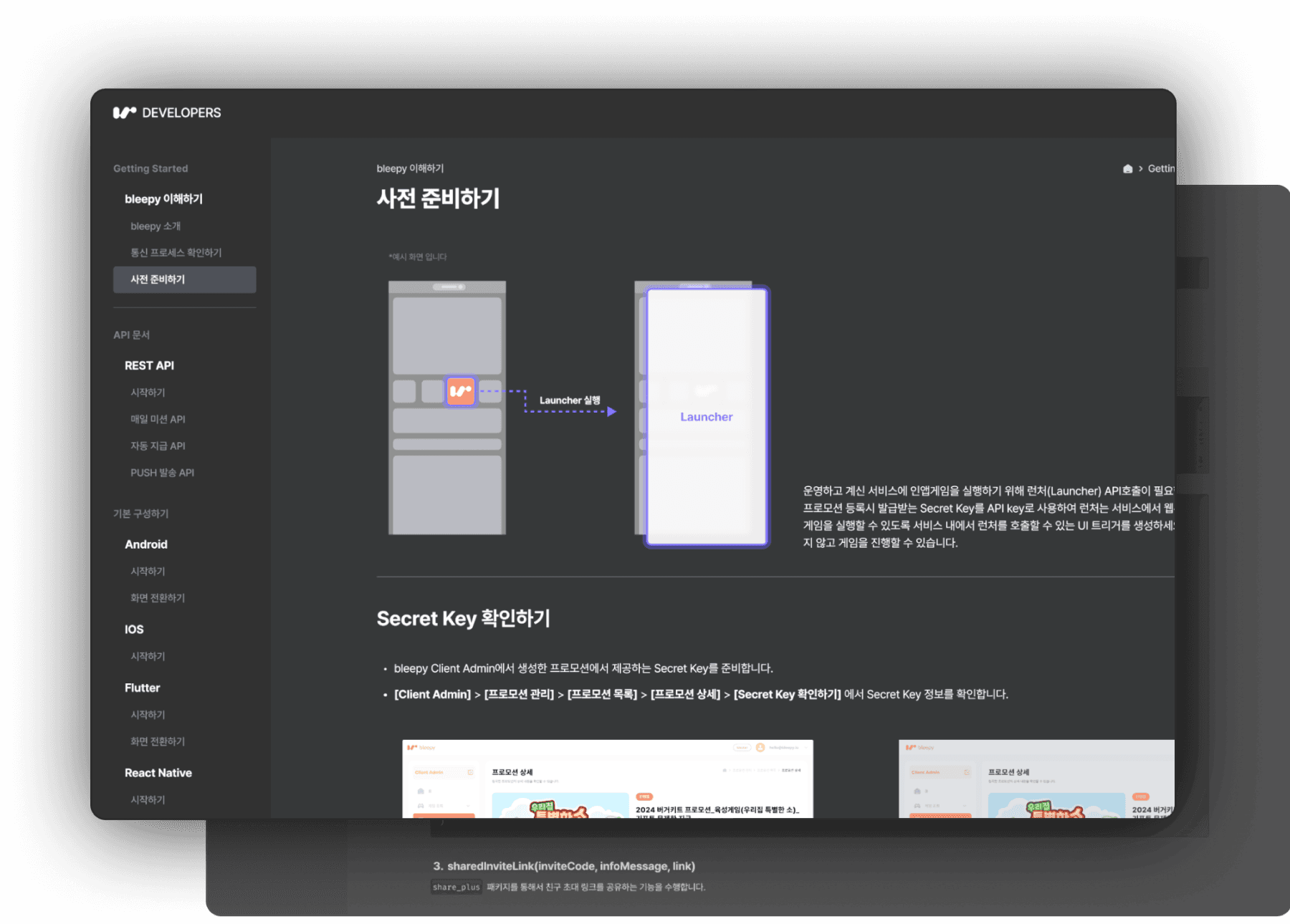
Task: Open '시작하기' under REST API
Action: coord(148,392)
